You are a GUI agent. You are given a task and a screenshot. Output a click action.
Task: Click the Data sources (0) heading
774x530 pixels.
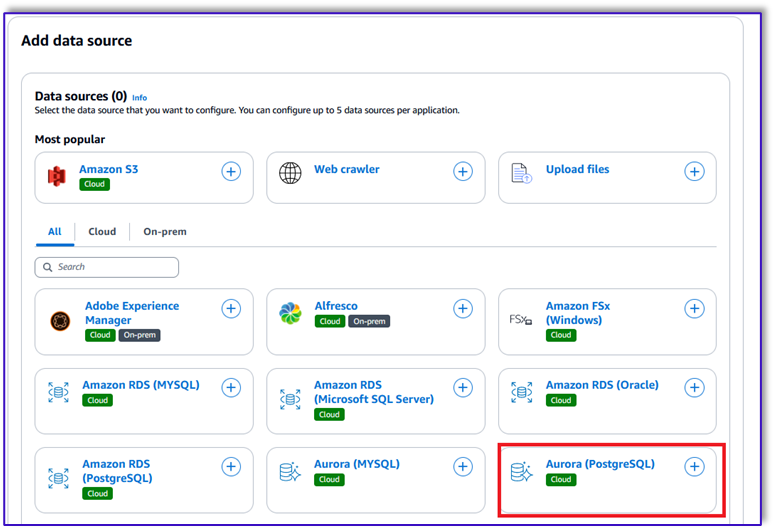tap(81, 96)
